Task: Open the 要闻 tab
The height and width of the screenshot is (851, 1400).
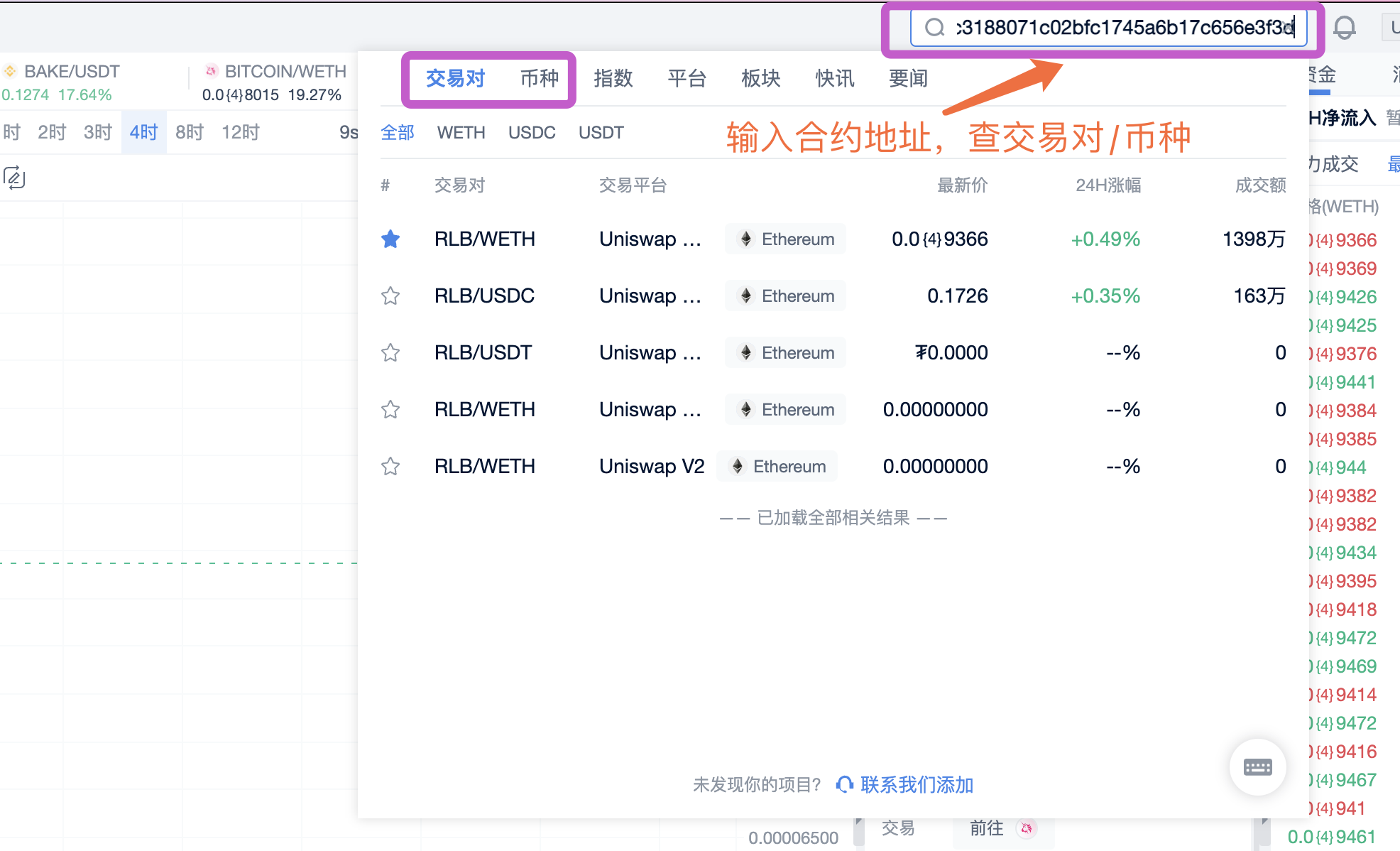Action: point(909,78)
